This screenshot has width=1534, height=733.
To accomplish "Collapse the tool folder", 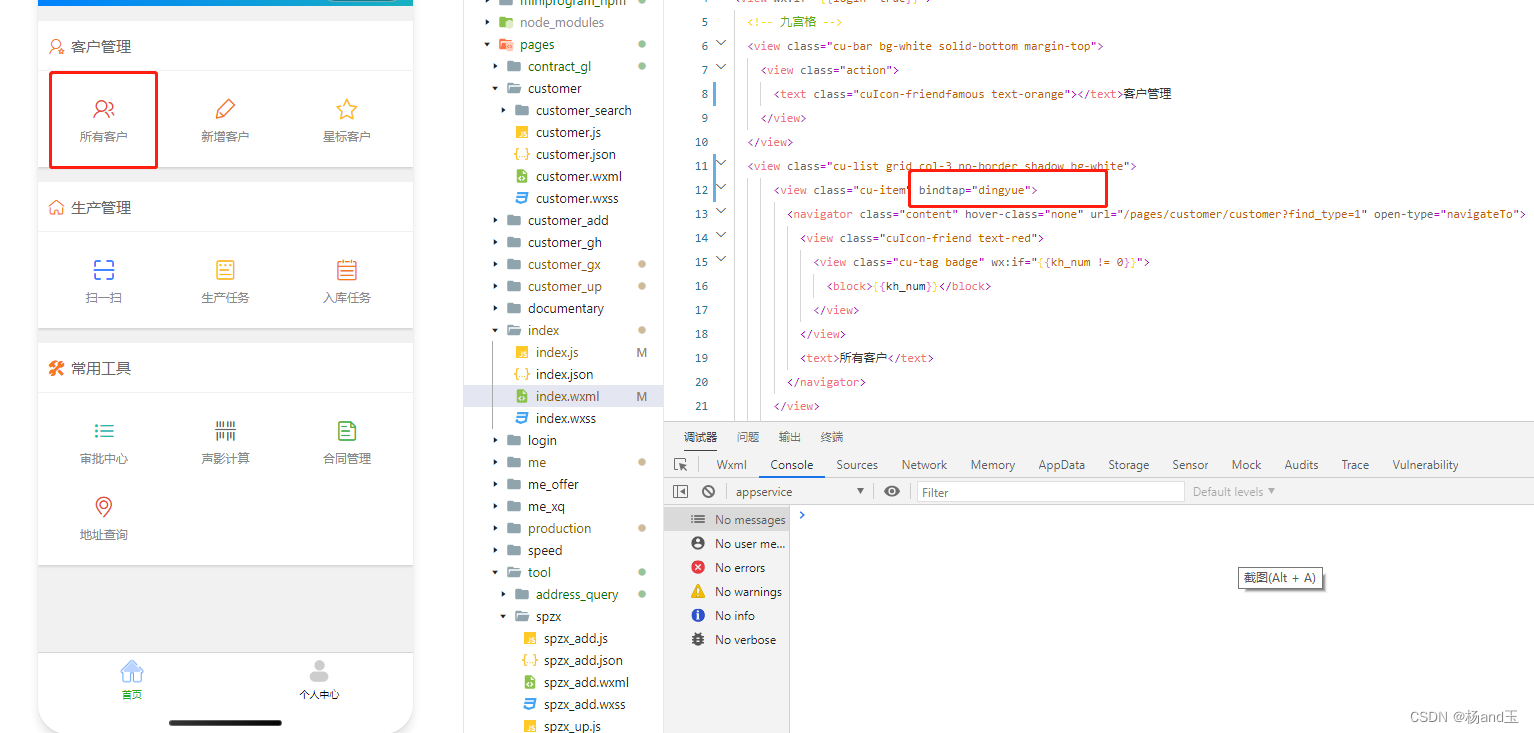I will [x=496, y=573].
